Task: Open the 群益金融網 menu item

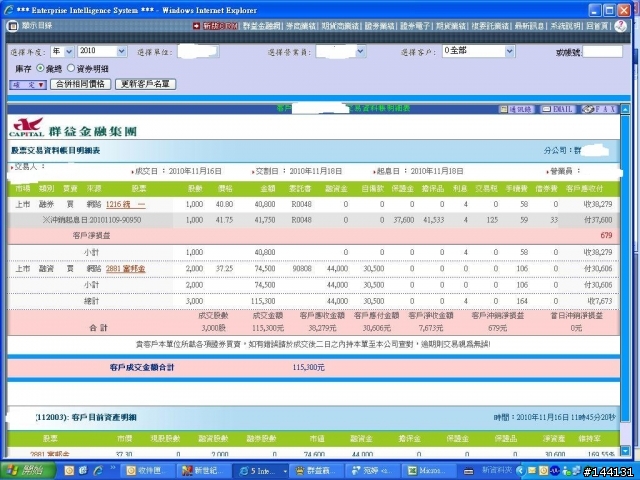Action: click(262, 26)
